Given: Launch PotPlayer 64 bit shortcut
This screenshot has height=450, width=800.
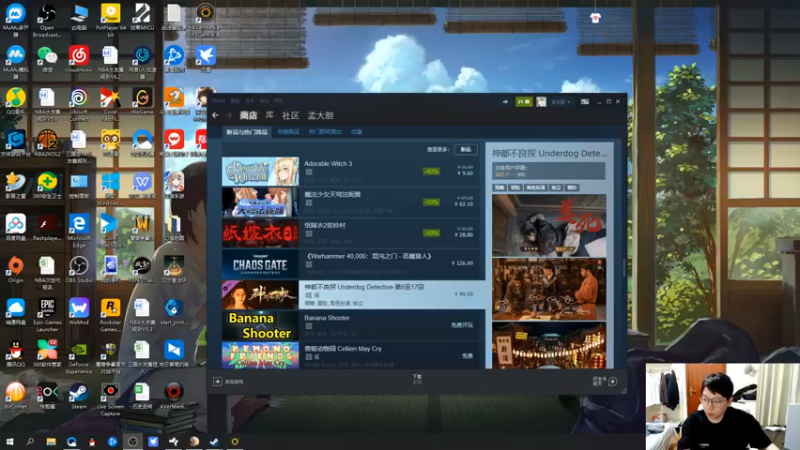Looking at the screenshot, I should (110, 20).
